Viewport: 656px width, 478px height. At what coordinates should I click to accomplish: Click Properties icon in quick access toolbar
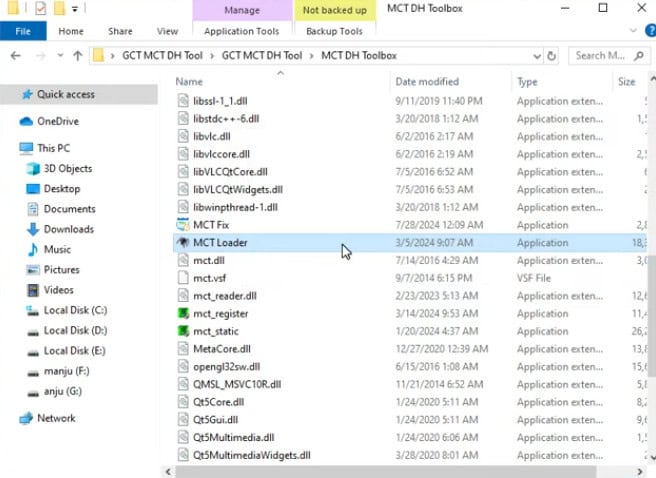point(40,8)
